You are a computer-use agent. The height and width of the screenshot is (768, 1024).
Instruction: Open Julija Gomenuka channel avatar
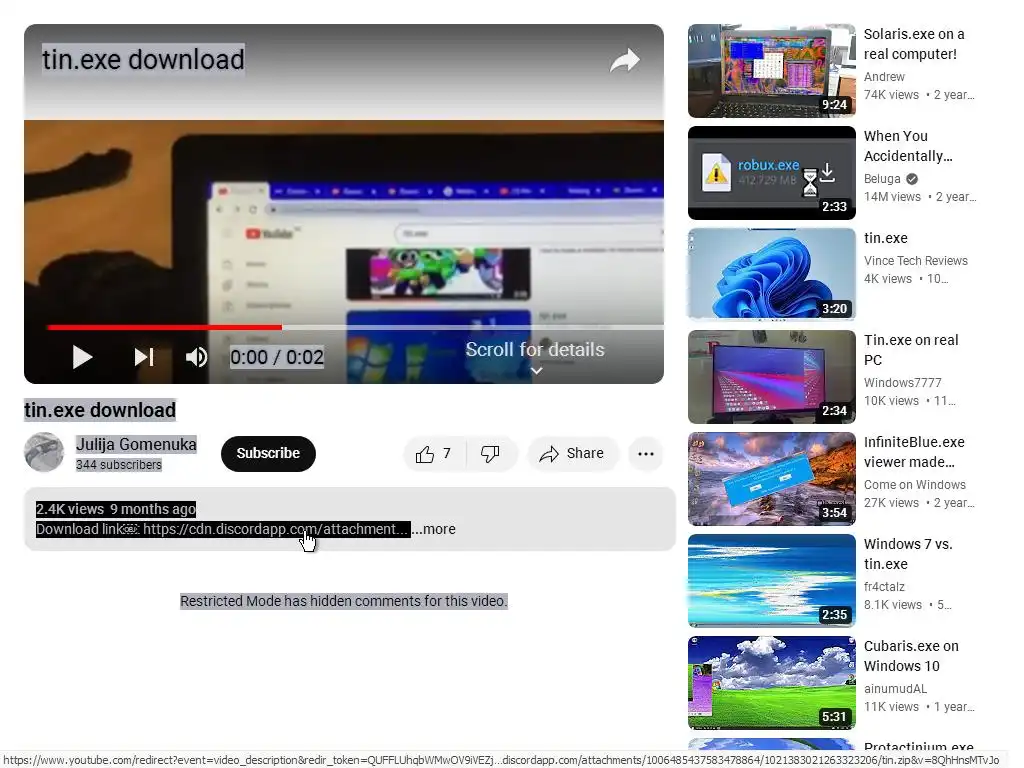pyautogui.click(x=44, y=452)
